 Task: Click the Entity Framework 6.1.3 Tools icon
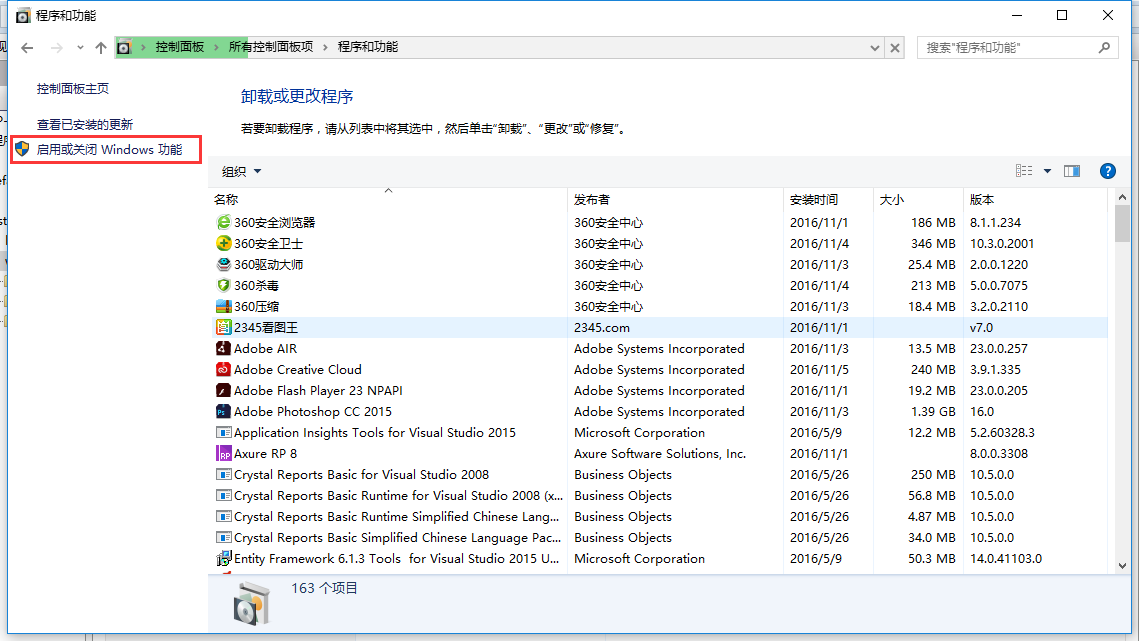(x=223, y=559)
